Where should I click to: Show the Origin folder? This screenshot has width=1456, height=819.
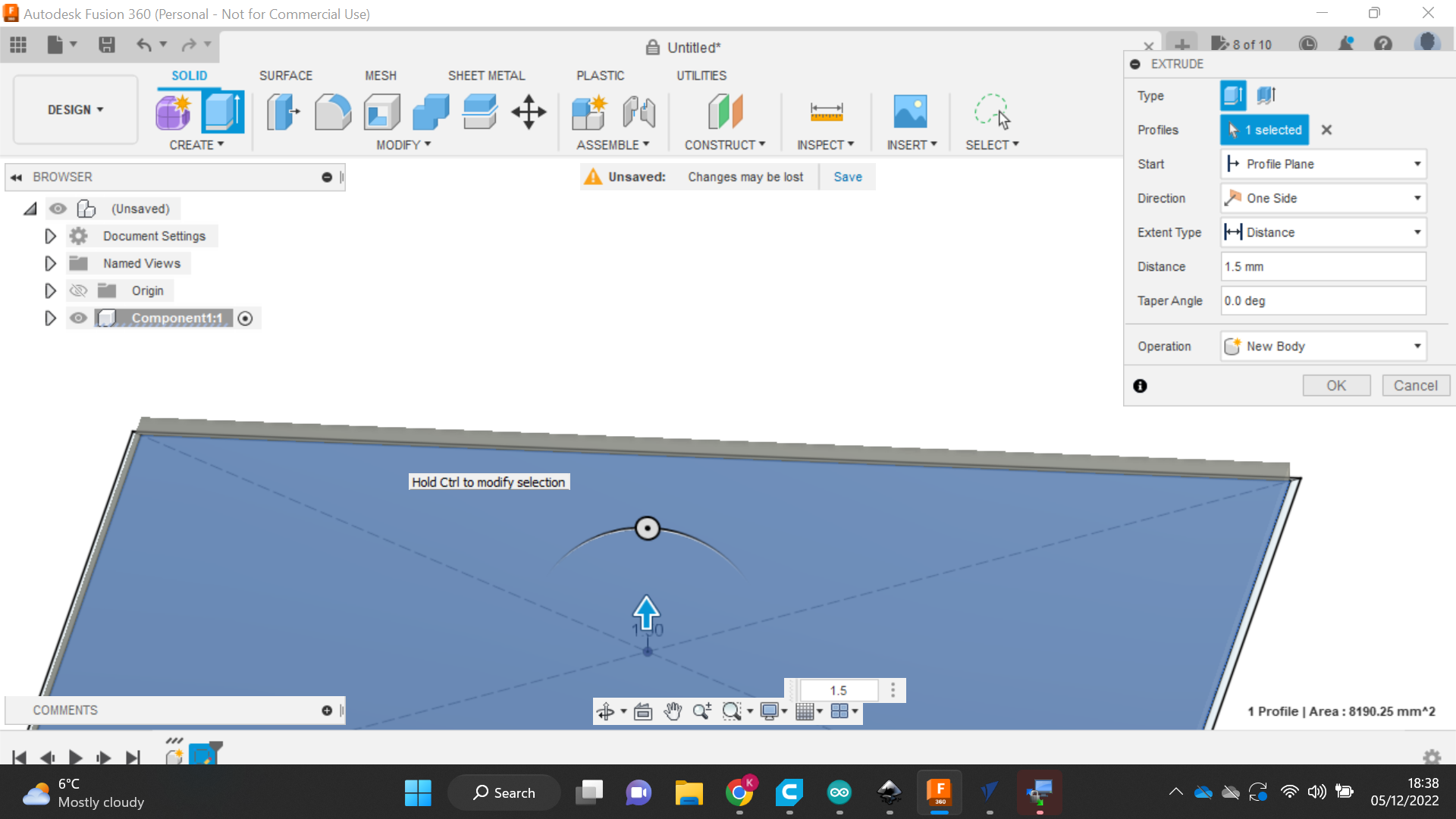(78, 290)
